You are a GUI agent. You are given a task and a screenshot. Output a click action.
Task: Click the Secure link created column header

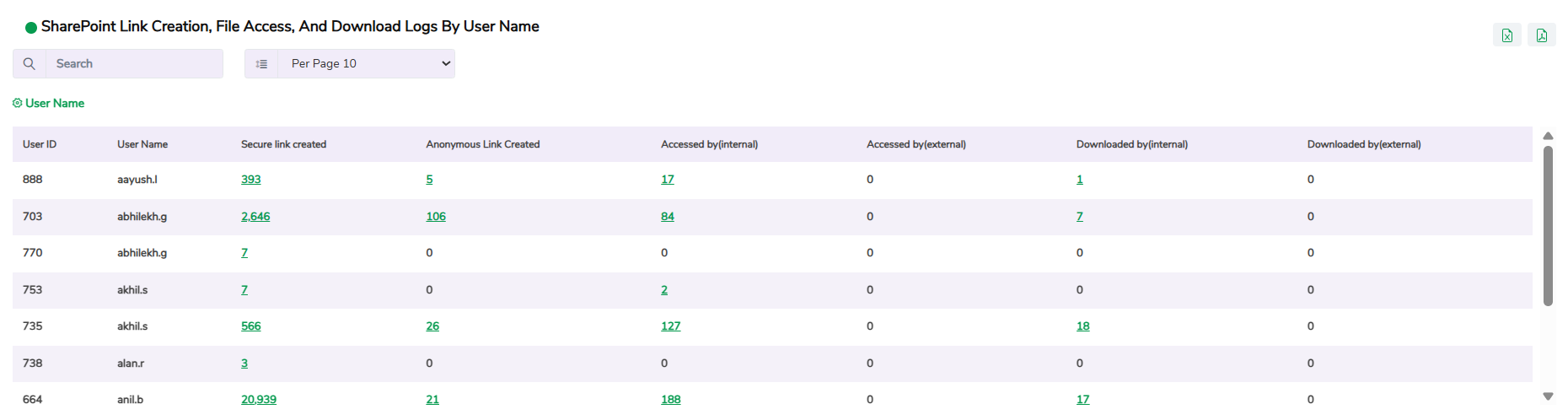(283, 144)
